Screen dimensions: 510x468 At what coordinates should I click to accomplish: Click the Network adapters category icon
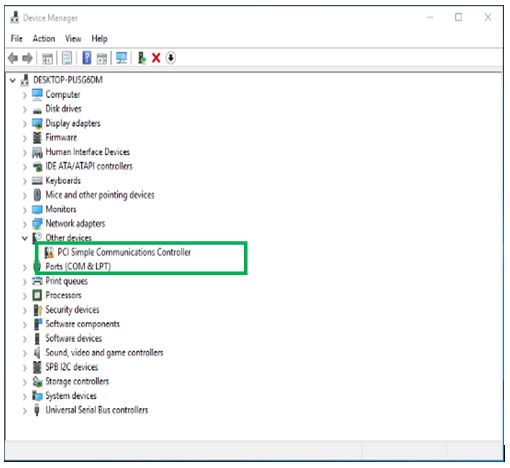(x=37, y=224)
